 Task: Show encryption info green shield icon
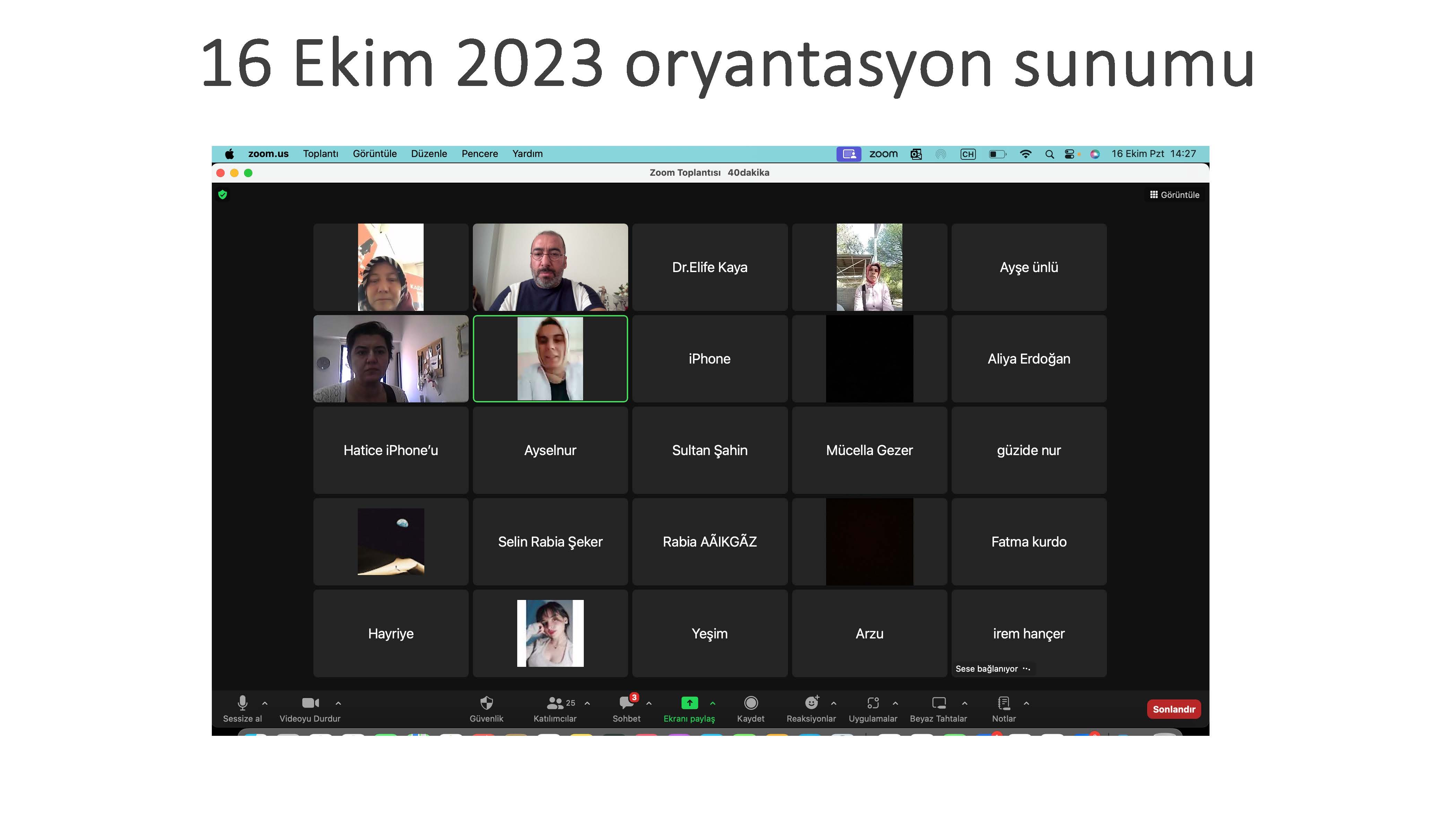point(223,194)
